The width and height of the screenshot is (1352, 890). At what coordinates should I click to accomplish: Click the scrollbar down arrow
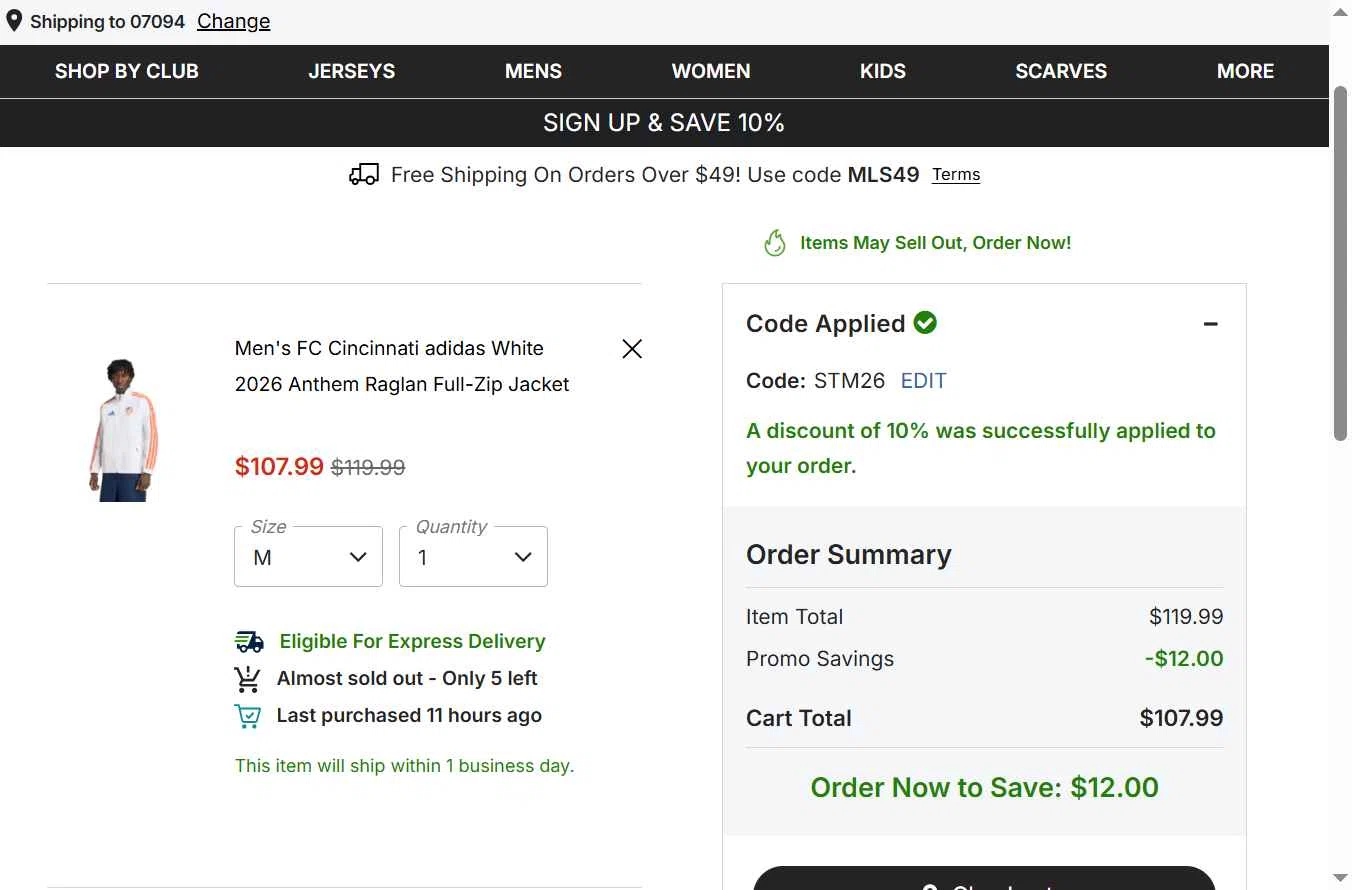click(x=1341, y=878)
